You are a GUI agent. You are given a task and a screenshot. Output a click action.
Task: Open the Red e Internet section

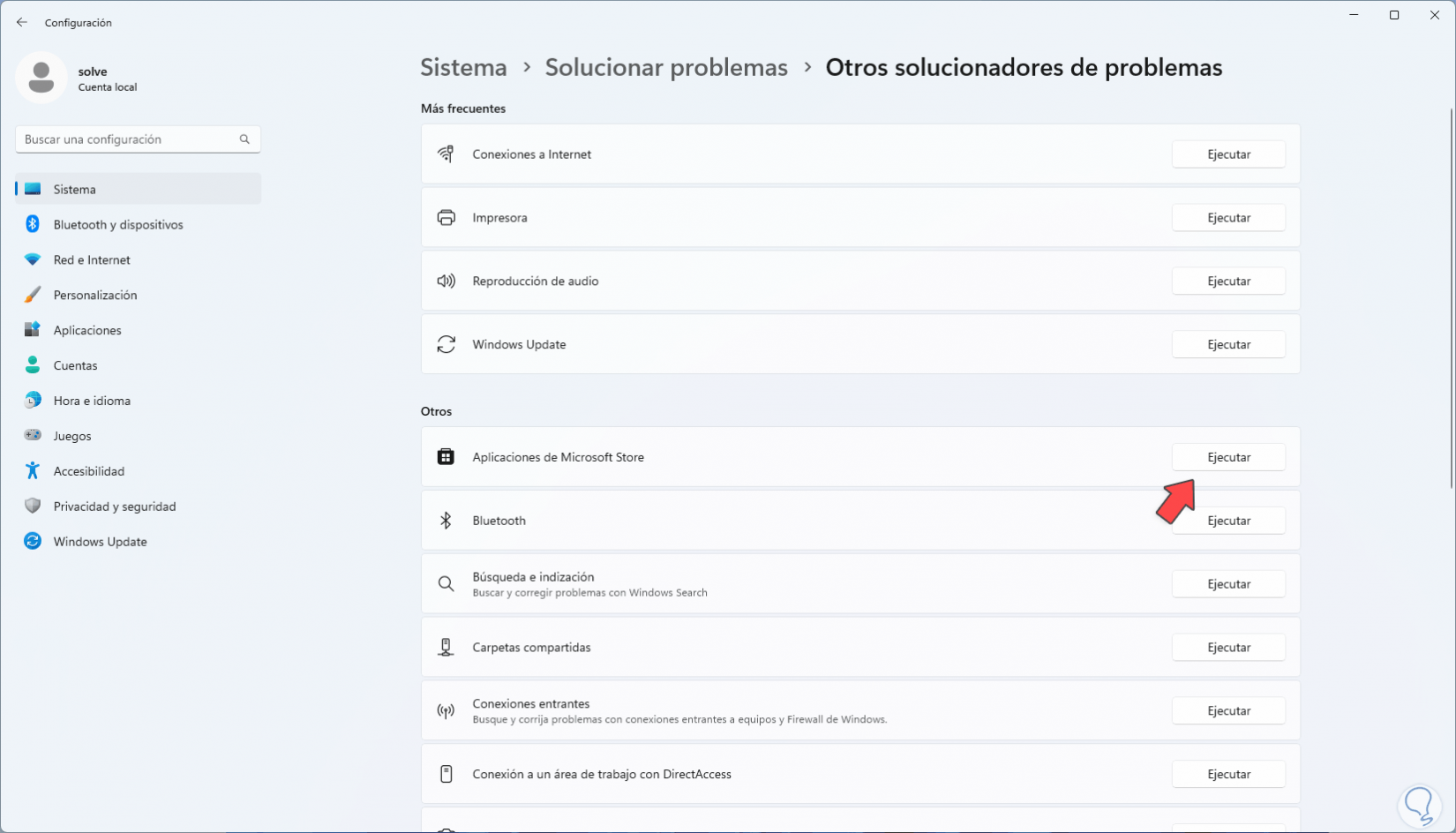92,259
